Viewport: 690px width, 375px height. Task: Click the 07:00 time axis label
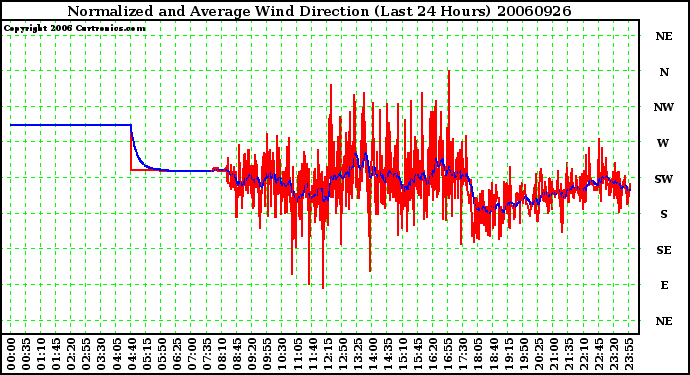[x=191, y=354]
